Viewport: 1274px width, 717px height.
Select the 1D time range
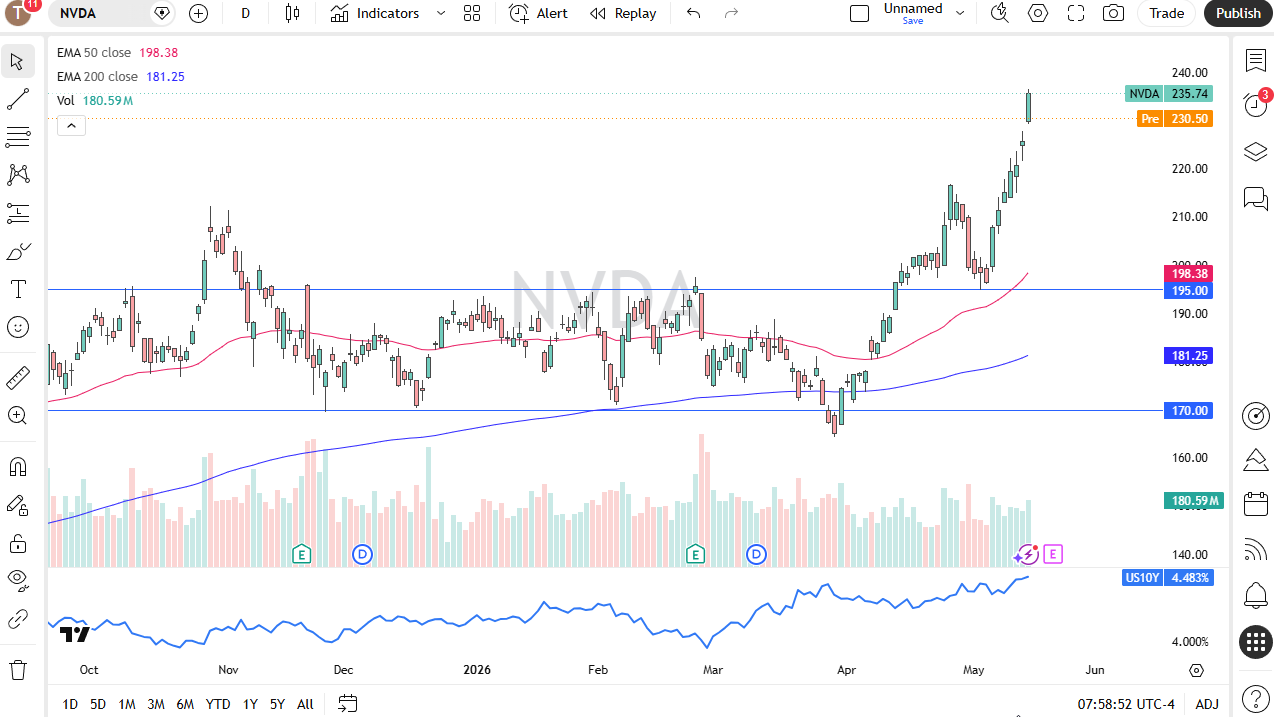point(70,704)
